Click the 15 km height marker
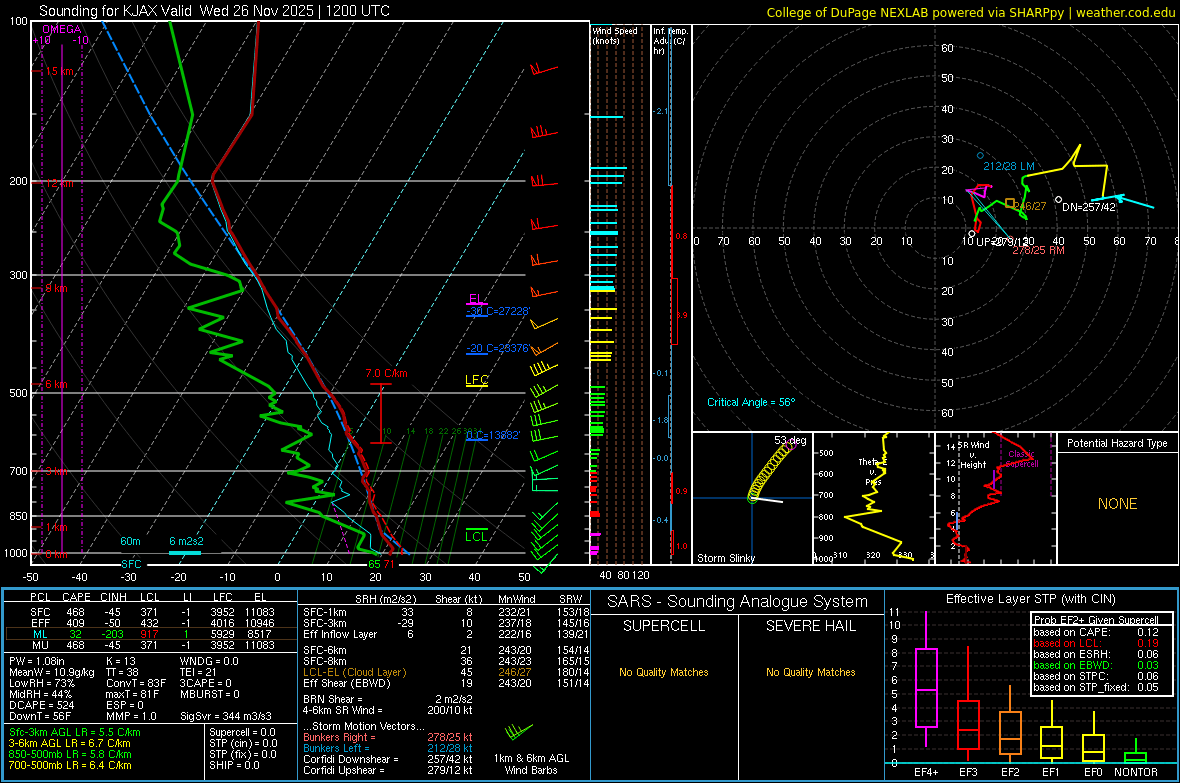This screenshot has height=783, width=1180. click(x=59, y=72)
